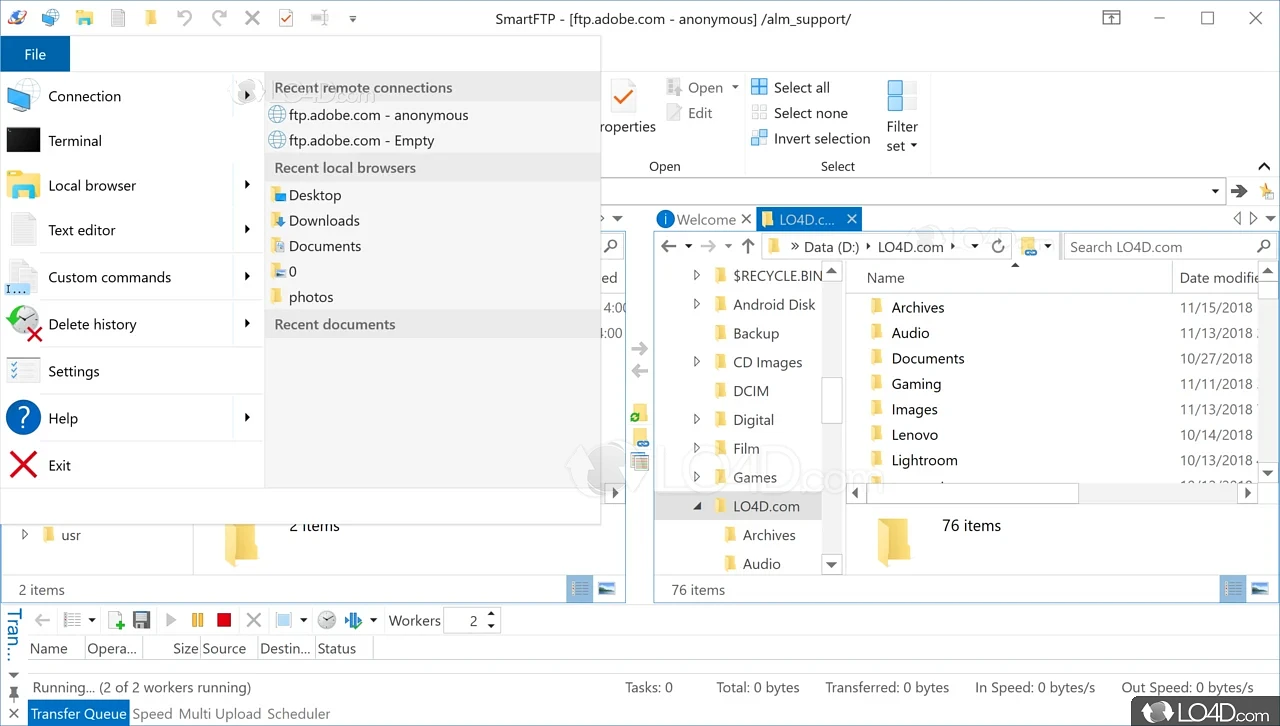Go up one folder level in local browser
The height and width of the screenshot is (726, 1280).
click(x=748, y=247)
